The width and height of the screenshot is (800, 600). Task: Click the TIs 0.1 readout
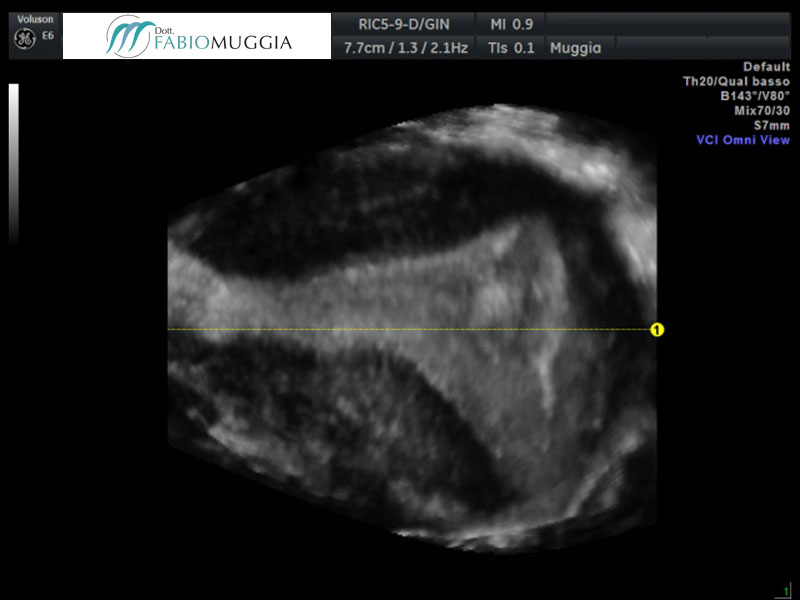tap(511, 48)
